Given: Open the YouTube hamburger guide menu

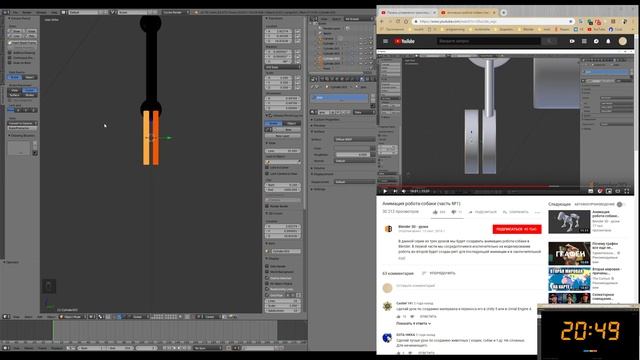Looking at the screenshot, I should pyautogui.click(x=385, y=41).
